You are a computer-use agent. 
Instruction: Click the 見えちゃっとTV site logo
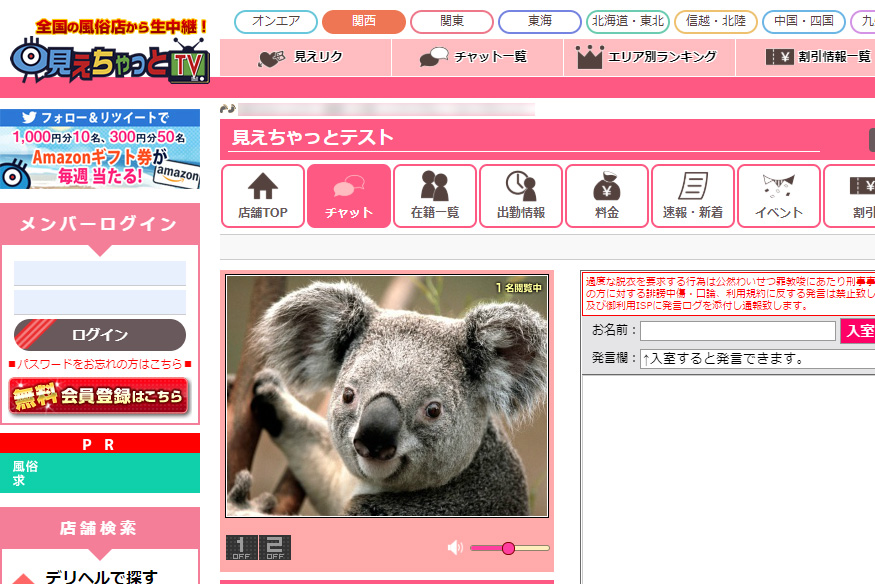109,60
